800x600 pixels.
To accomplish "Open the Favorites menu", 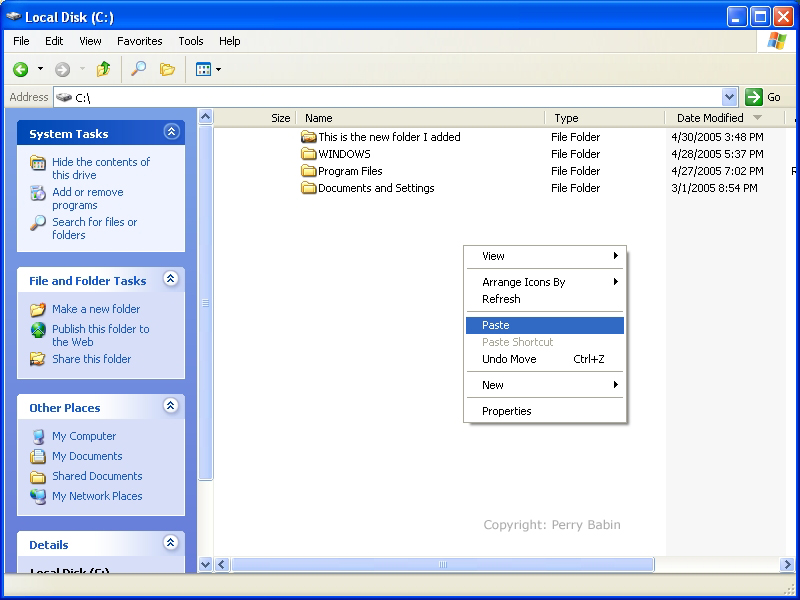I will click(140, 41).
